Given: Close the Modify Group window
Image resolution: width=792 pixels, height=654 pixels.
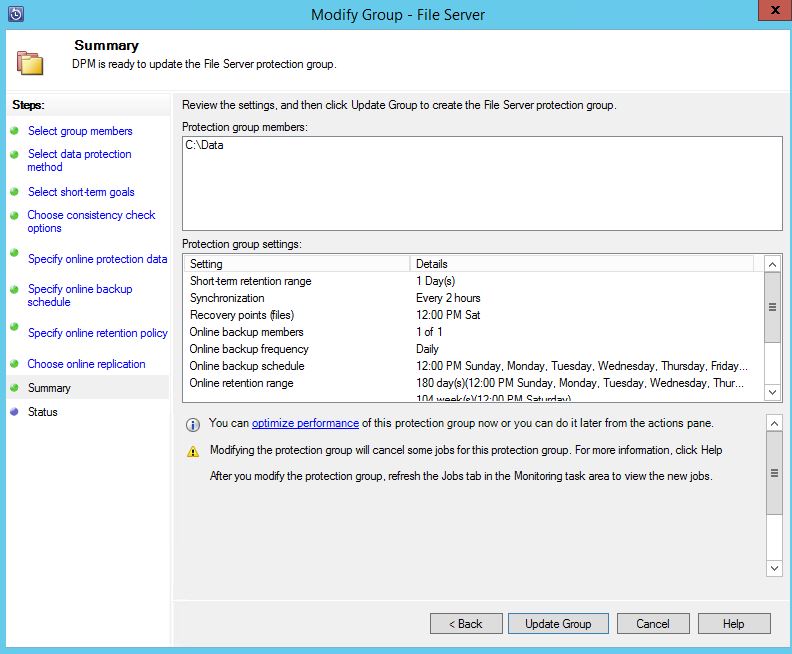Looking at the screenshot, I should (775, 10).
